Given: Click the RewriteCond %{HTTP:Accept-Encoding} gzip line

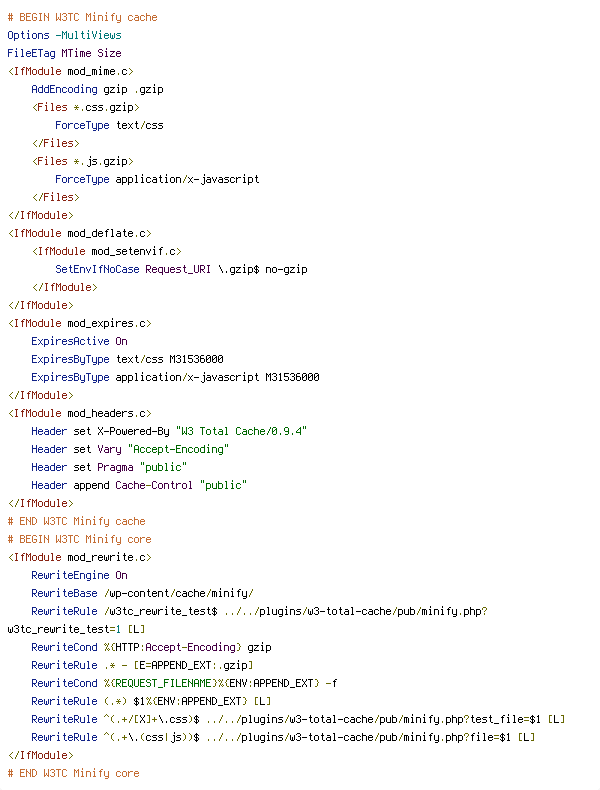Looking at the screenshot, I should point(151,647).
